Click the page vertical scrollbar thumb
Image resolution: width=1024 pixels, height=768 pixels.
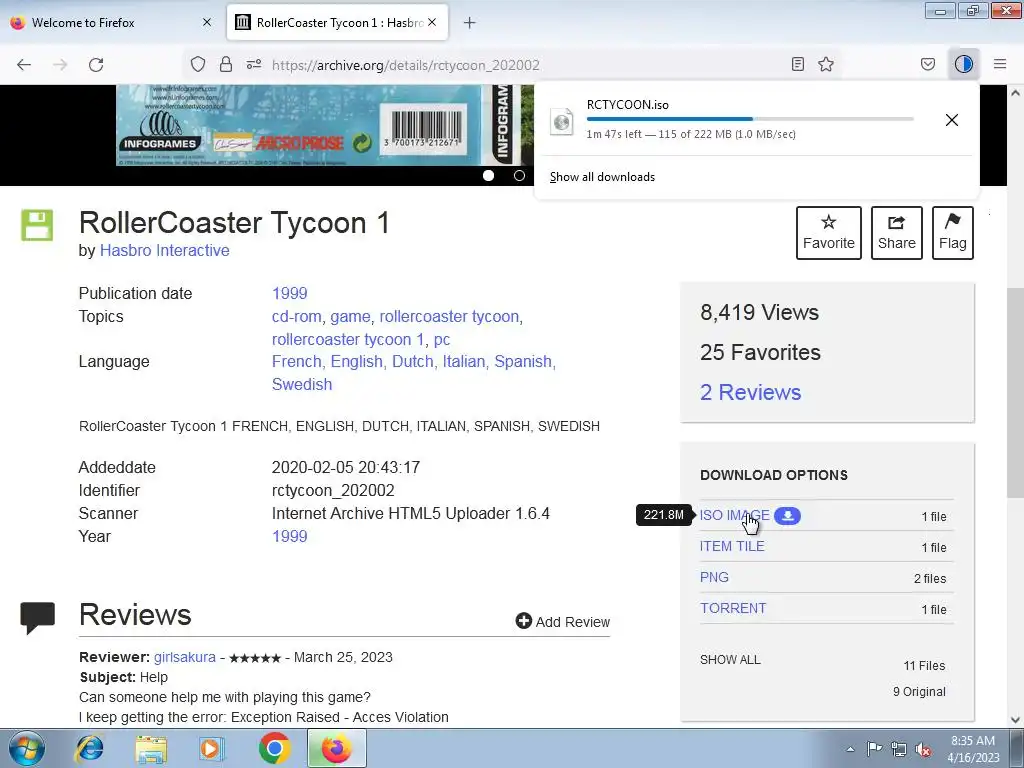coord(1016,392)
